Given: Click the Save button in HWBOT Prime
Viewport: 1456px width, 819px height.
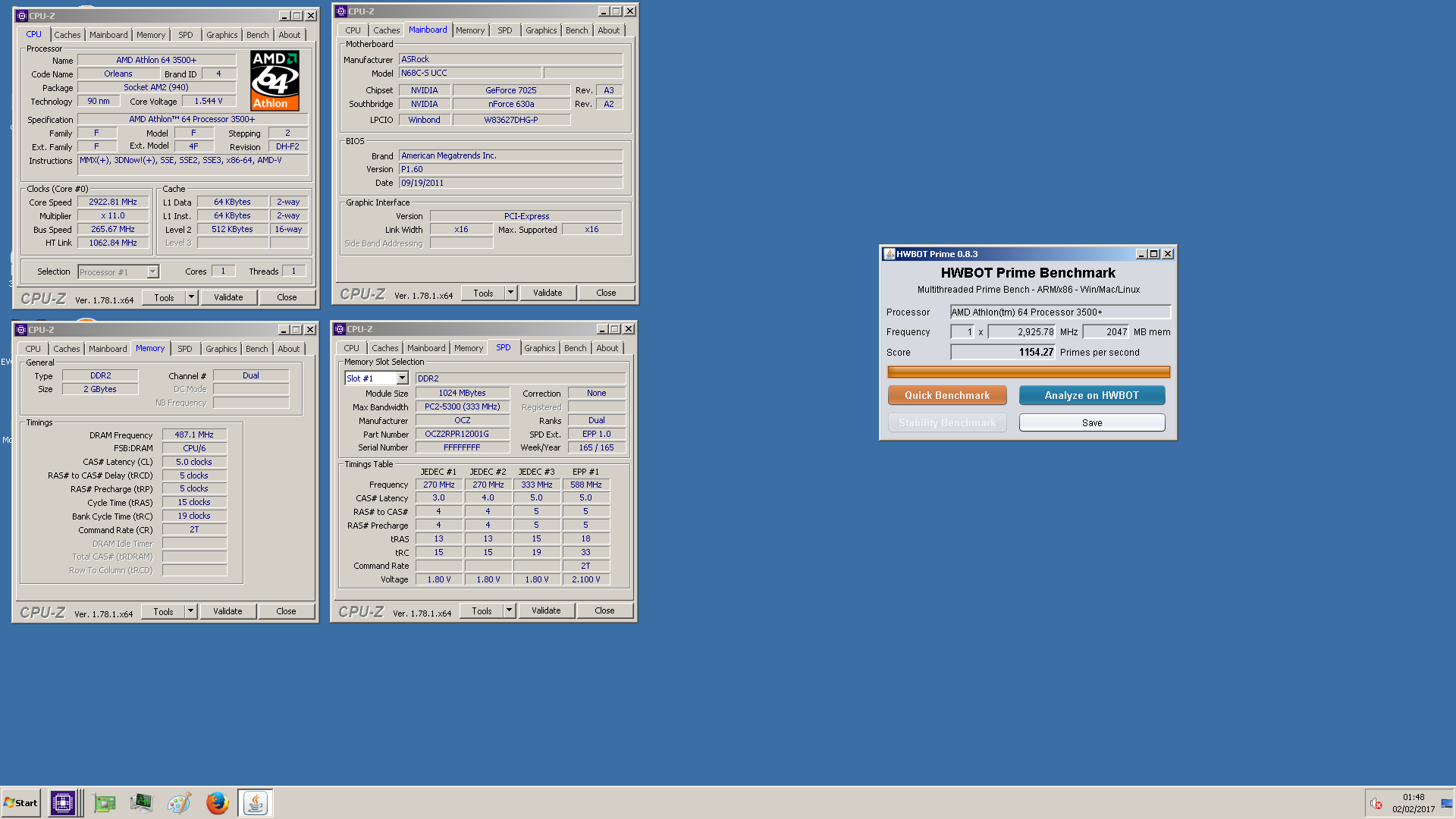Looking at the screenshot, I should [x=1092, y=422].
